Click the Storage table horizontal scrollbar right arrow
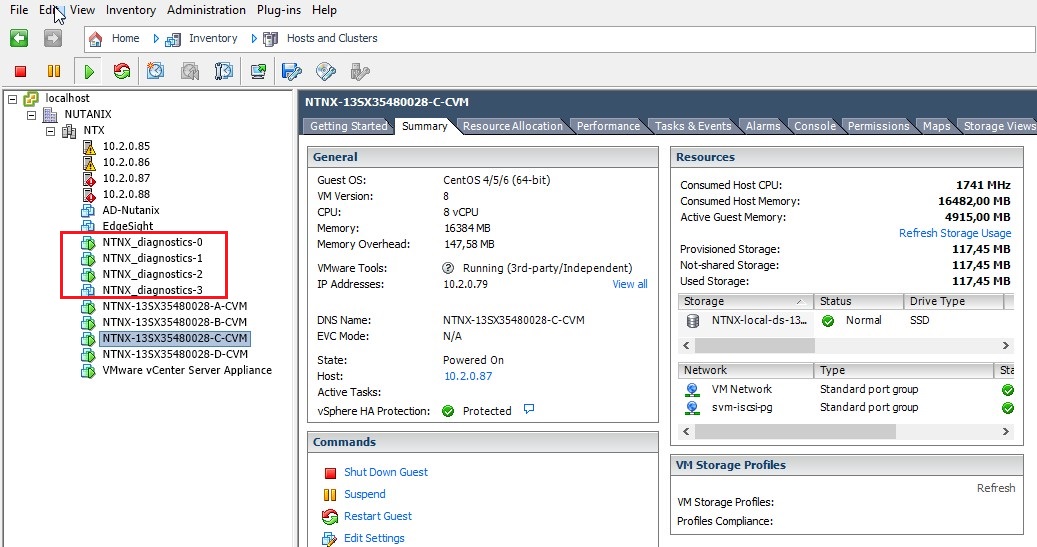 tap(1005, 345)
